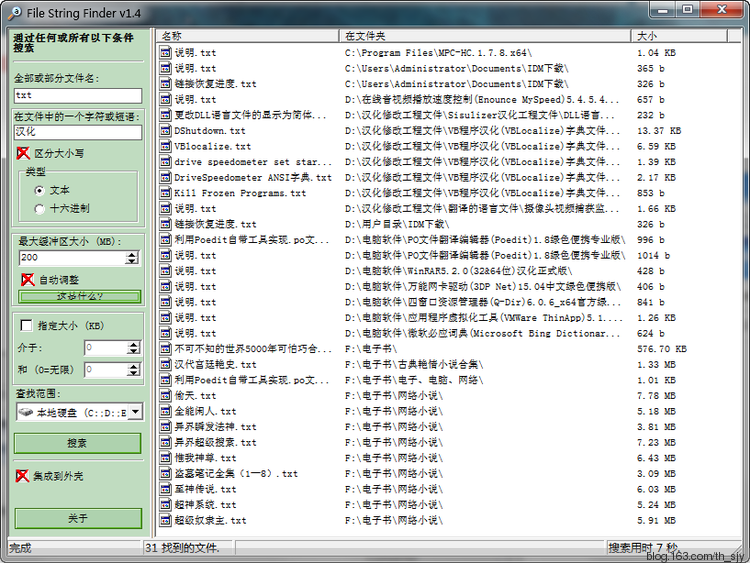
Task: Click file icon beside 偷天.txt
Action: (x=165, y=396)
